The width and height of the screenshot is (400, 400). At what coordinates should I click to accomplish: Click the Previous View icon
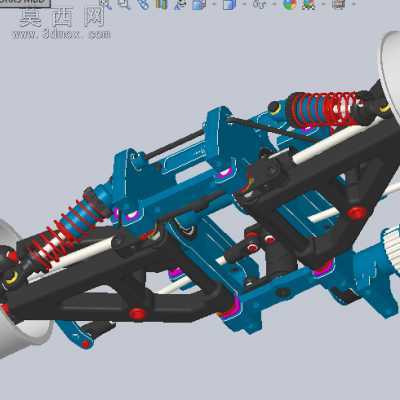143,4
